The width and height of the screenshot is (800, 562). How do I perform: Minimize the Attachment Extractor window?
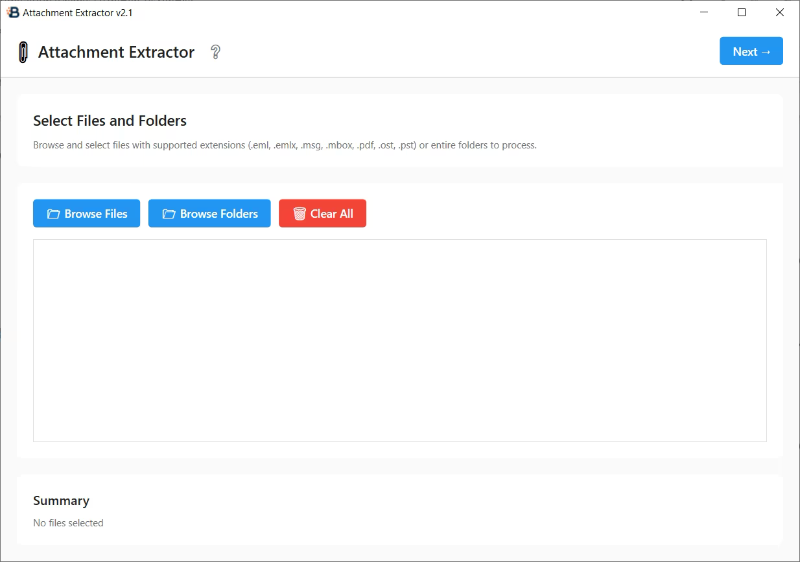point(703,12)
